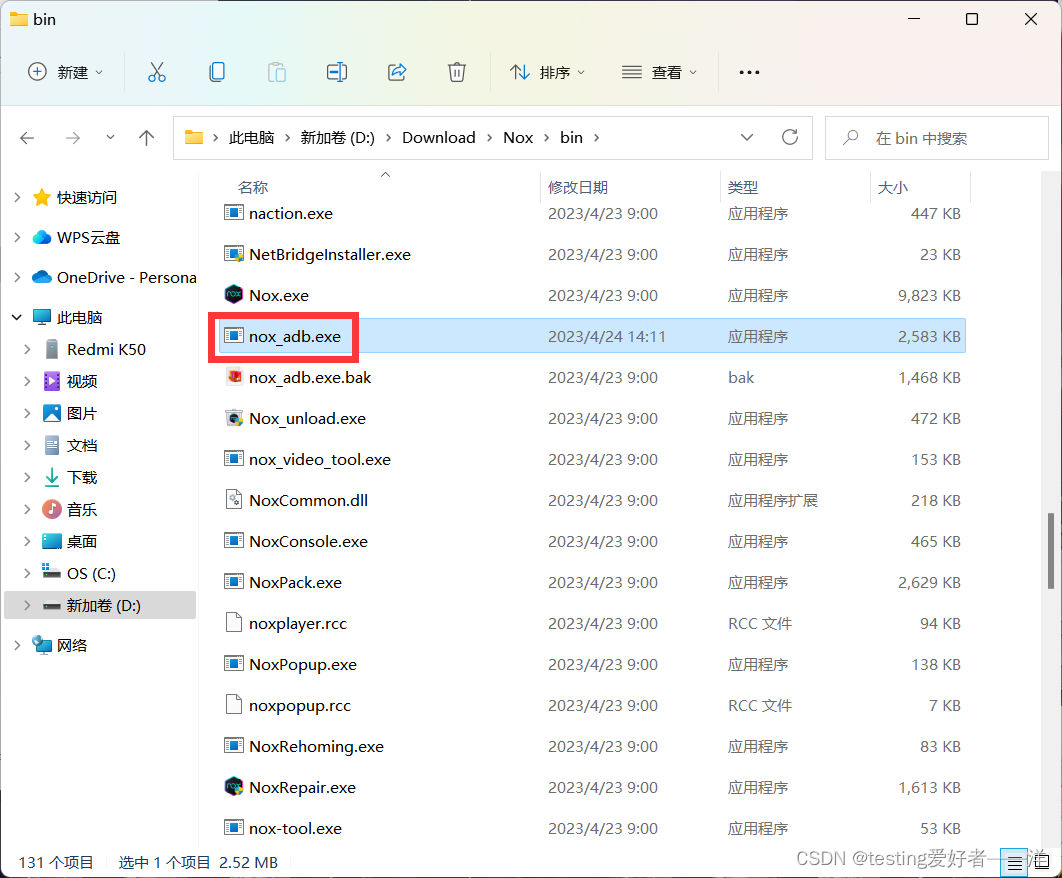This screenshot has height=878, width=1062.
Task: Click Download breadcrumb segment
Action: click(x=439, y=138)
